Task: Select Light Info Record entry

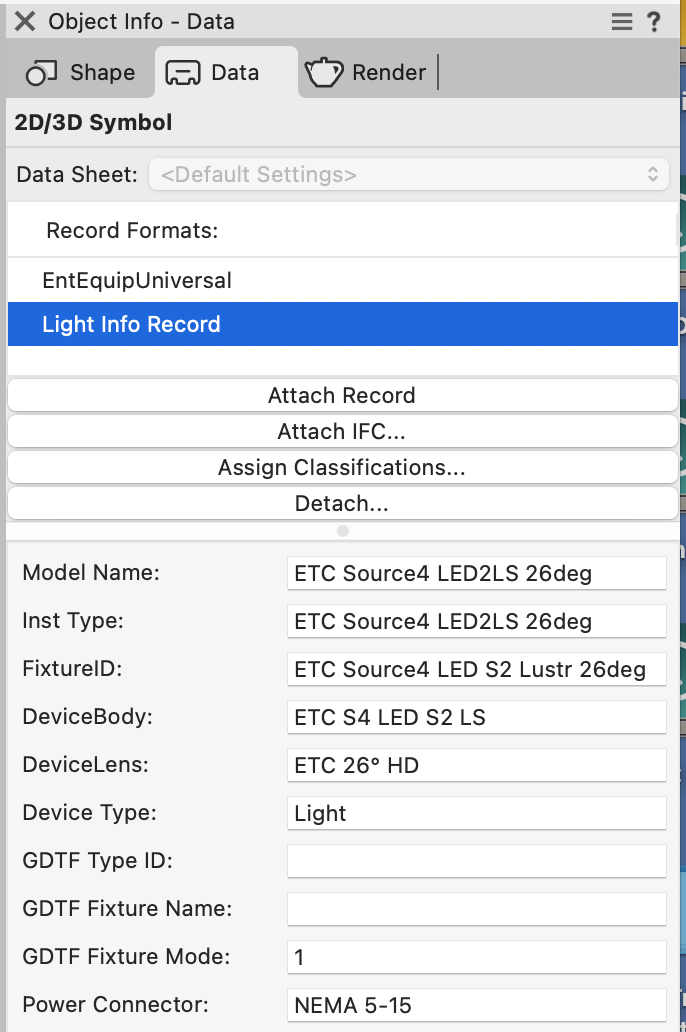Action: (x=131, y=325)
